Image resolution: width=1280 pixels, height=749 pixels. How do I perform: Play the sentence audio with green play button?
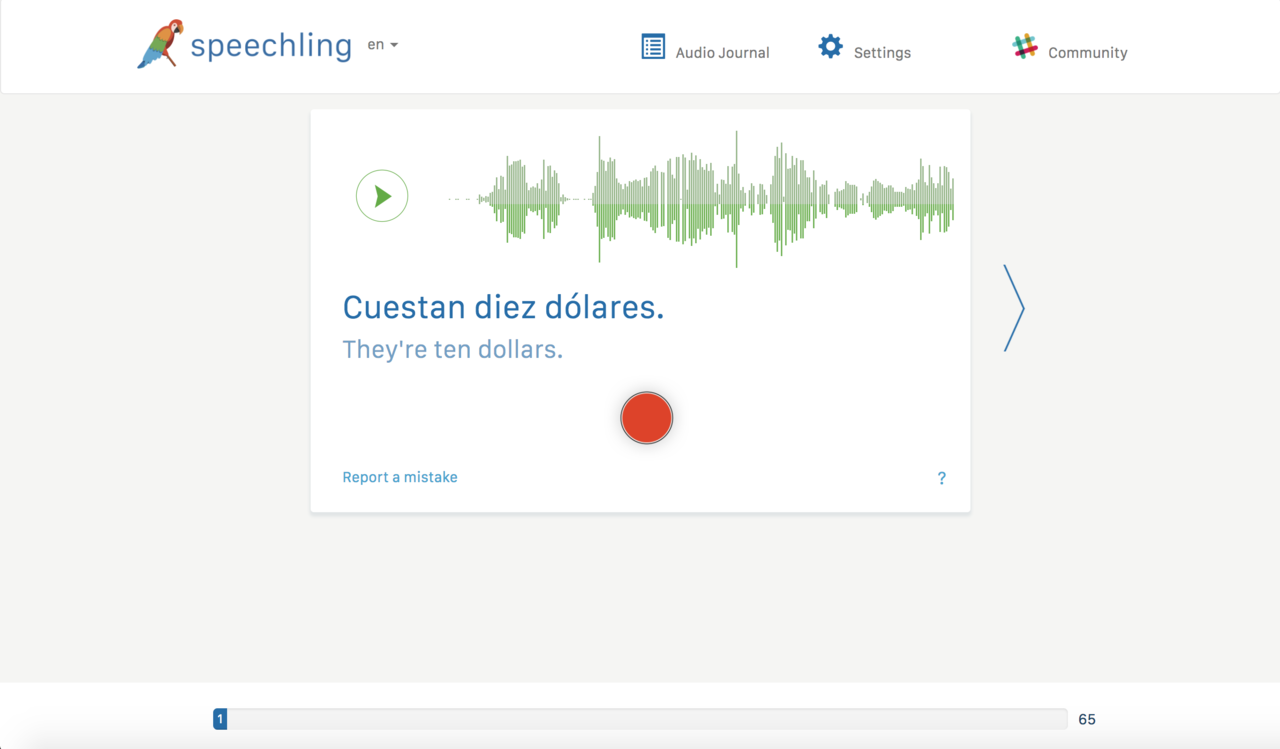coord(382,196)
